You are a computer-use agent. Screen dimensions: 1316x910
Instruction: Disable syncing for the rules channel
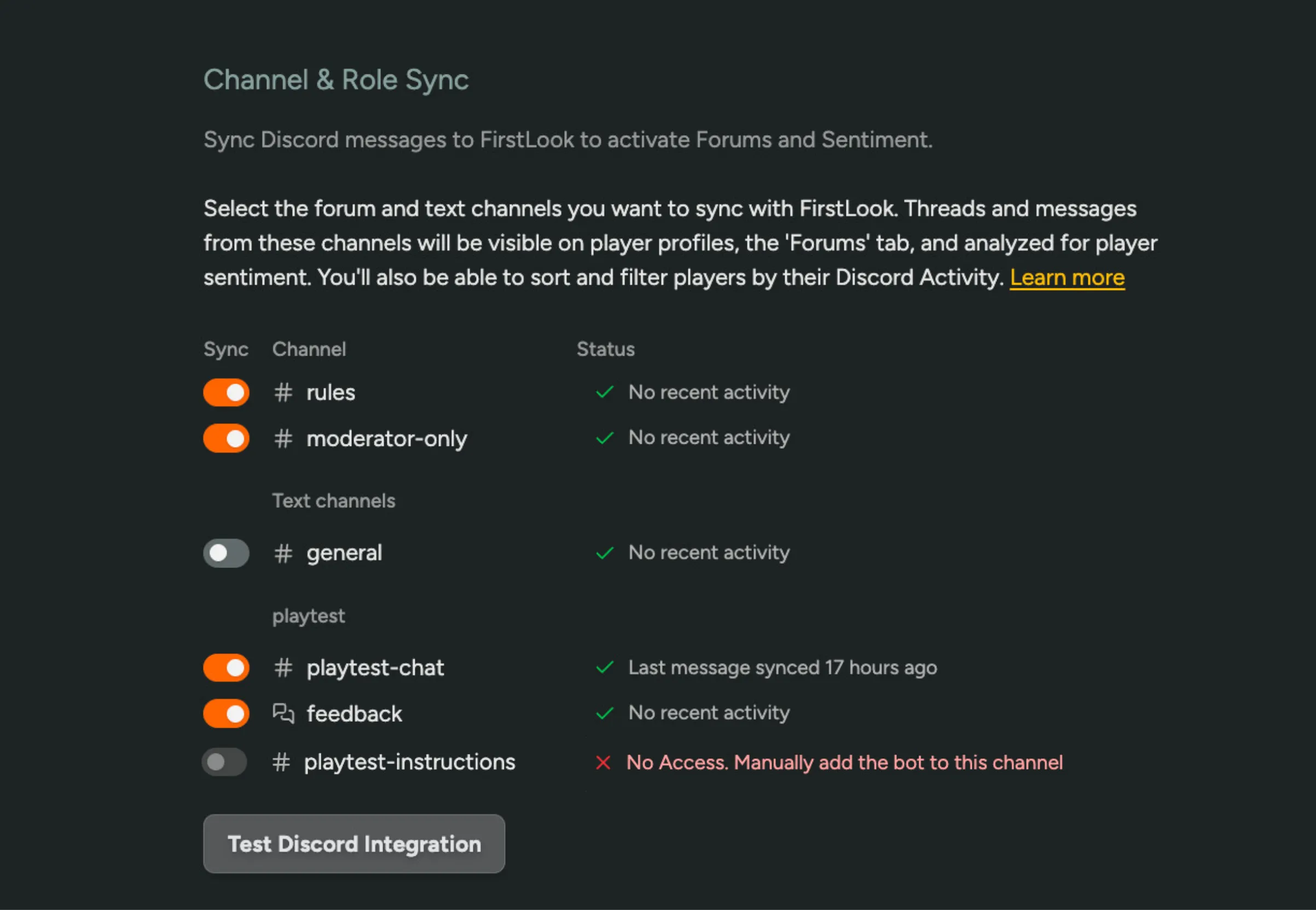[x=226, y=392]
